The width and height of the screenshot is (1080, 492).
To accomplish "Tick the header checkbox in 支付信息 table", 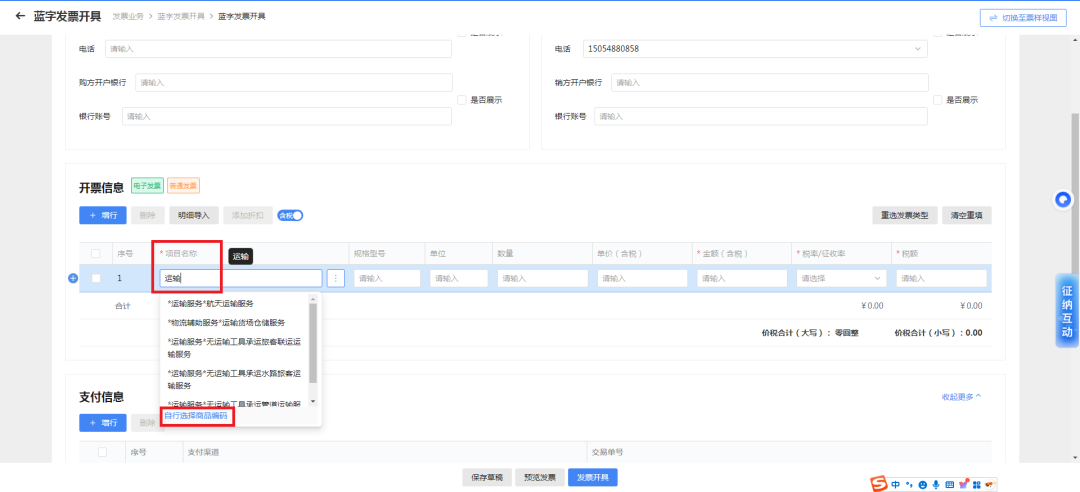I will tap(103, 452).
